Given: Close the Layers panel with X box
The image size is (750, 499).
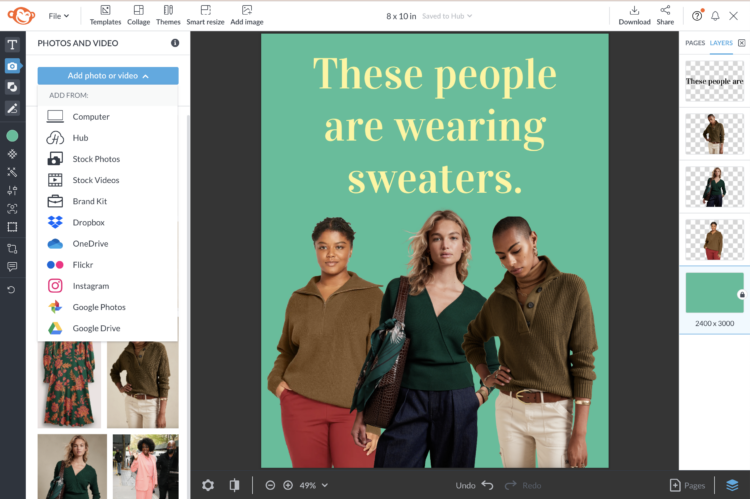Looking at the screenshot, I should [x=741, y=43].
